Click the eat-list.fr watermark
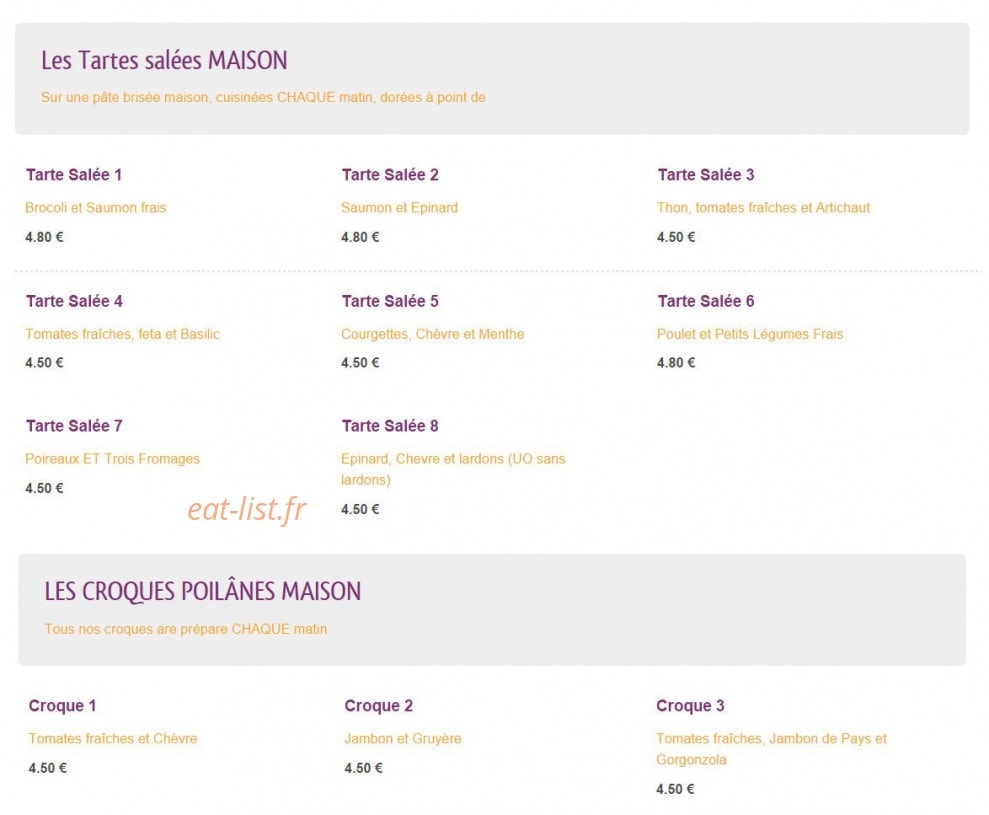This screenshot has height=815, width=989. click(247, 509)
